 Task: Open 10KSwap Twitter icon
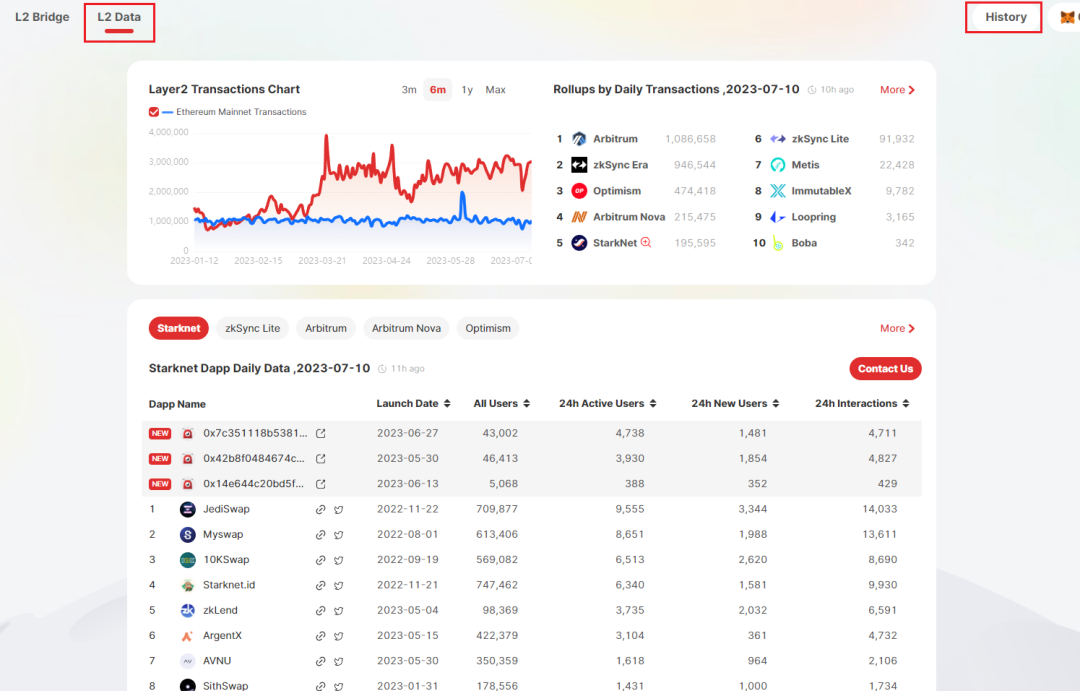(x=339, y=560)
